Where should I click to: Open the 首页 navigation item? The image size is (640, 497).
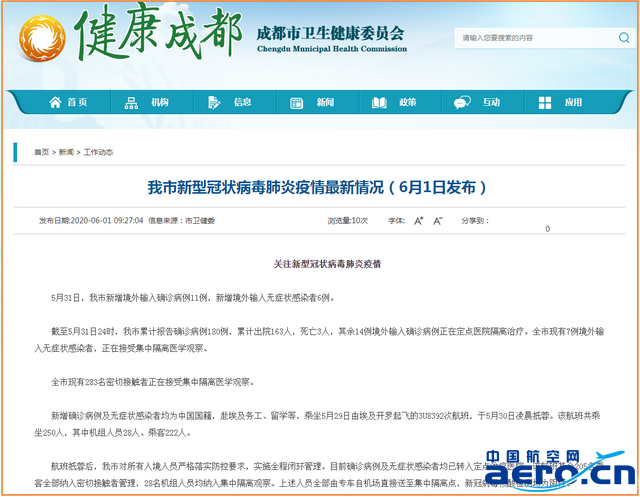[x=78, y=102]
